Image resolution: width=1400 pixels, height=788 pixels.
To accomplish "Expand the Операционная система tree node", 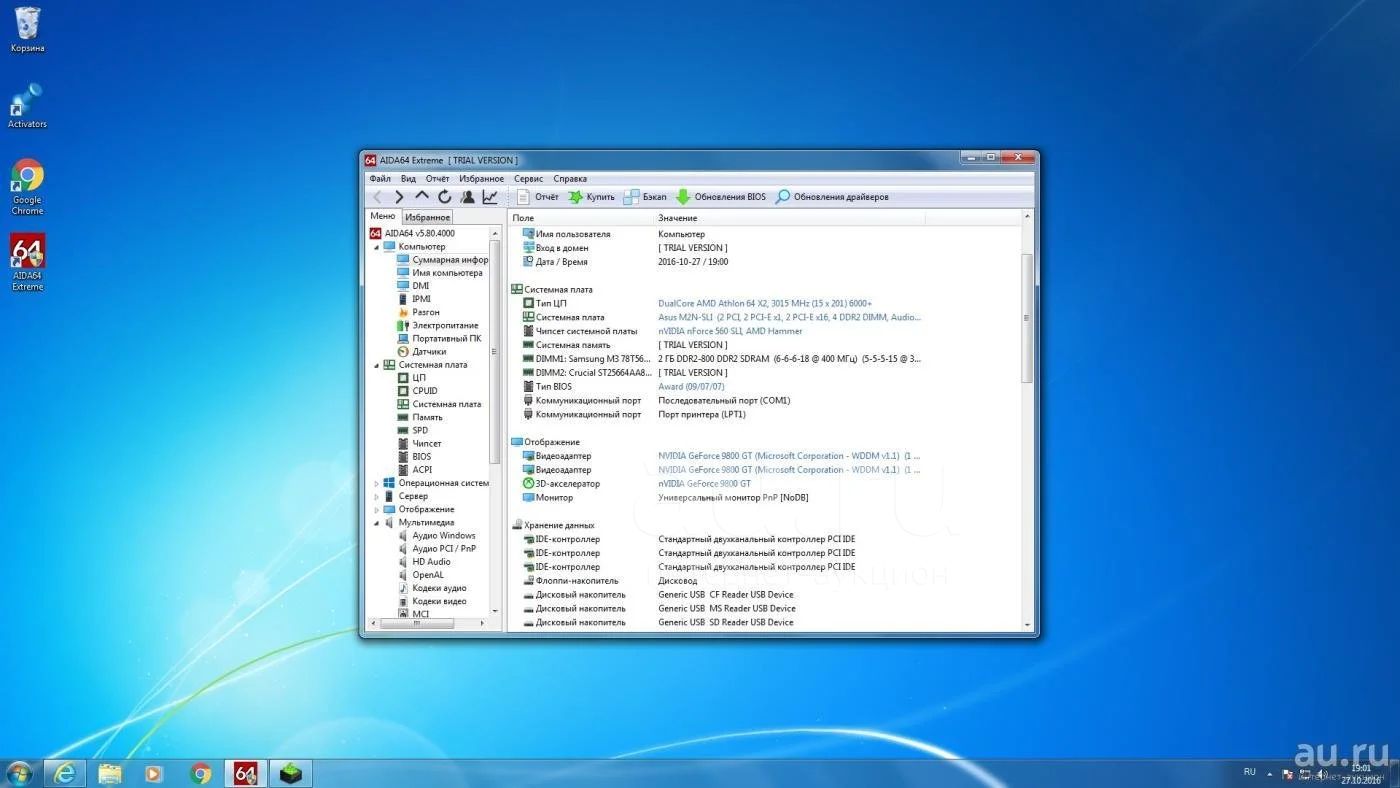I will [377, 483].
